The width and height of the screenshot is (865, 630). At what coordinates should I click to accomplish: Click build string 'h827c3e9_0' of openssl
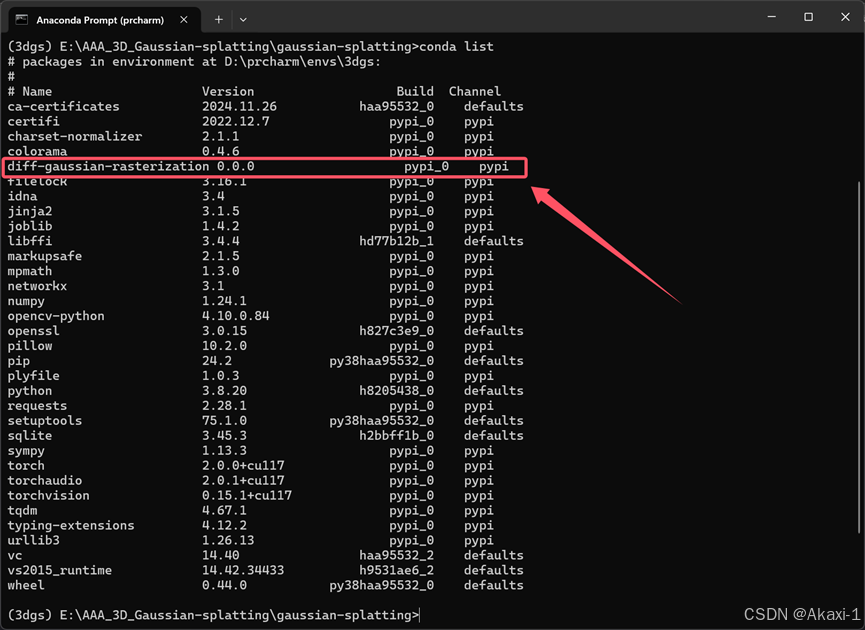pos(397,331)
